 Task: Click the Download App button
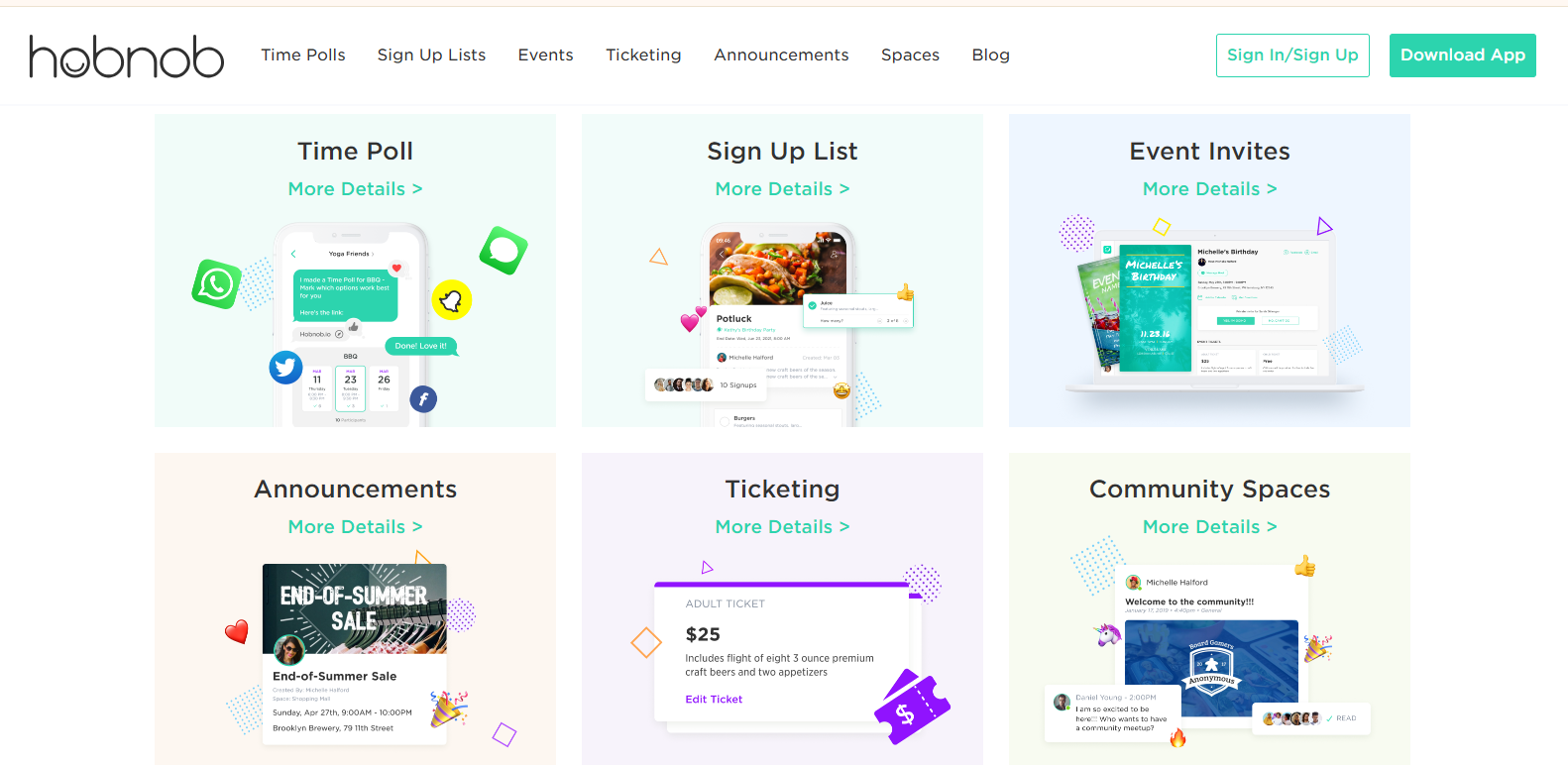pos(1462,55)
